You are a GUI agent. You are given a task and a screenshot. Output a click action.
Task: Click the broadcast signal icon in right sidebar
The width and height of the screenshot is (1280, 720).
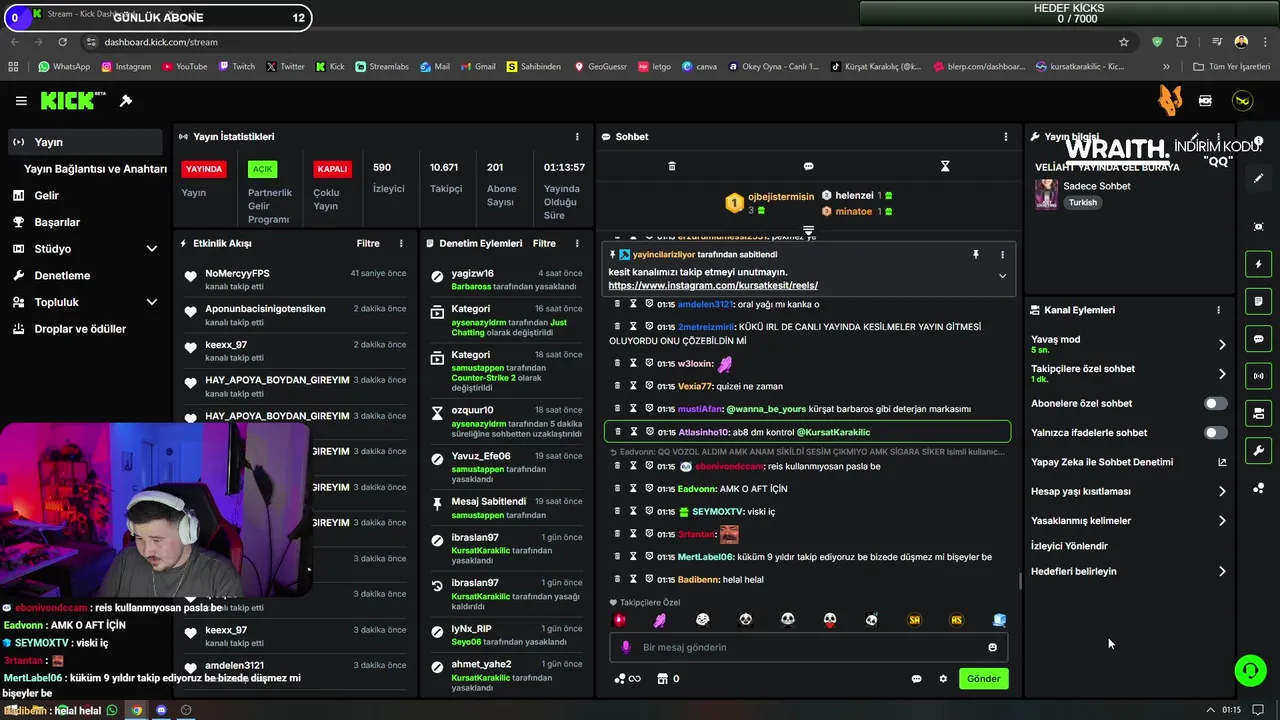tap(1259, 376)
